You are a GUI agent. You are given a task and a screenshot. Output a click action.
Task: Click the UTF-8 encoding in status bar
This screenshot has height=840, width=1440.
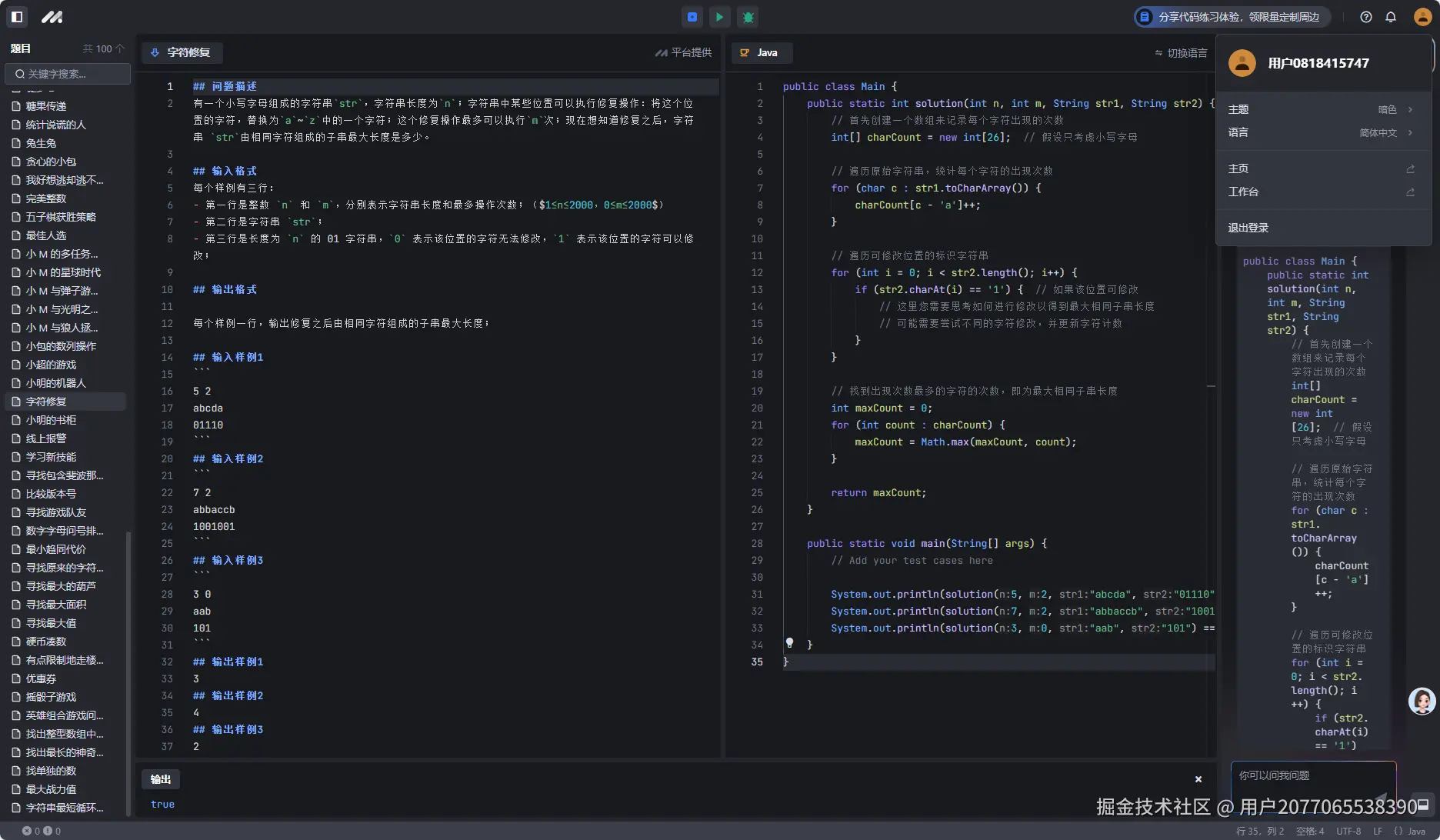point(1348,832)
